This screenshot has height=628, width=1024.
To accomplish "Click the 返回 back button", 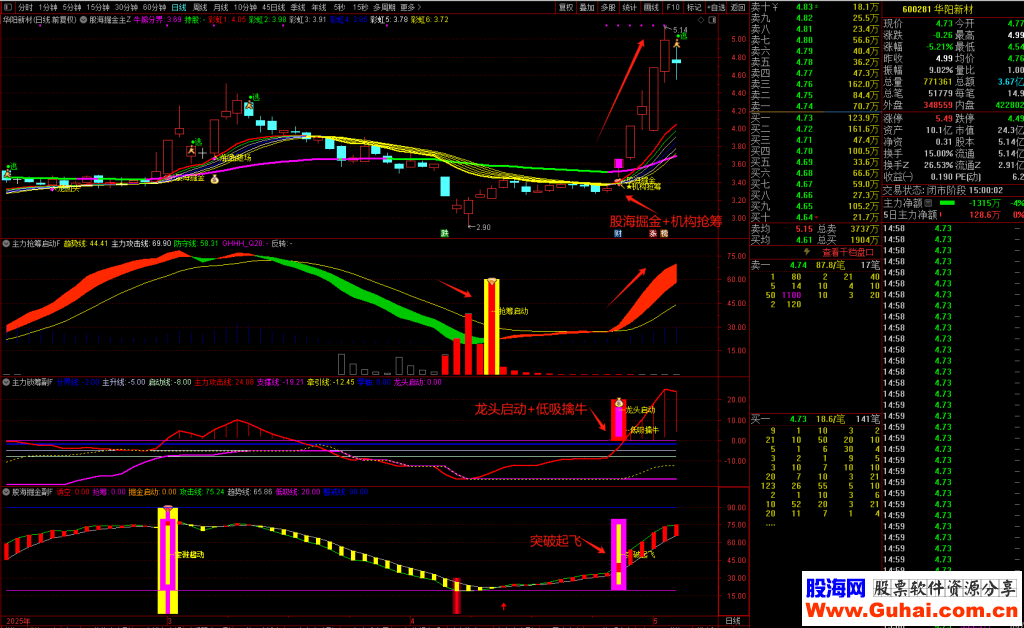I will pyautogui.click(x=738, y=7).
